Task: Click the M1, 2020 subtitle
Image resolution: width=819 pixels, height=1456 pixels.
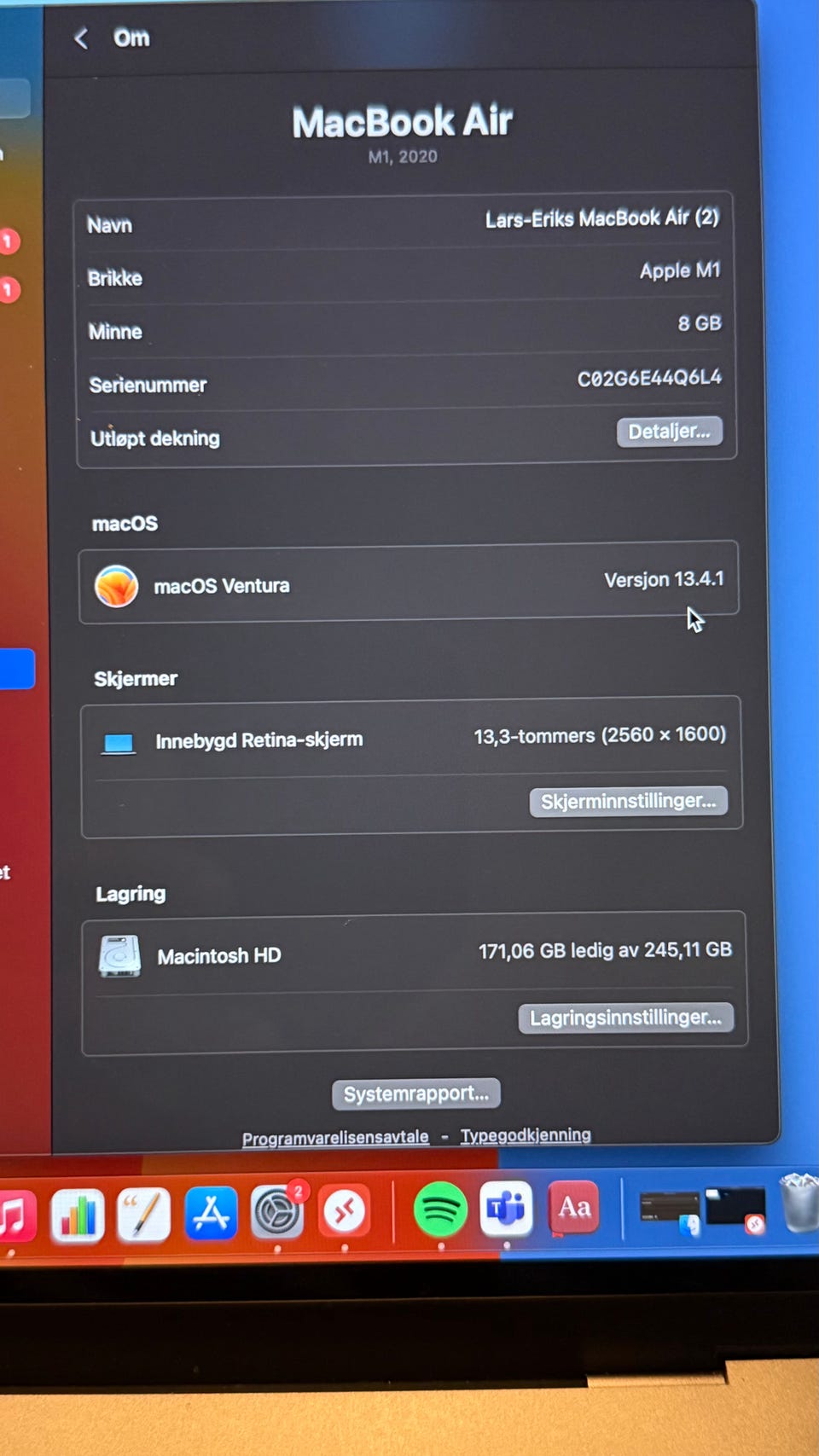Action: pyautogui.click(x=403, y=157)
